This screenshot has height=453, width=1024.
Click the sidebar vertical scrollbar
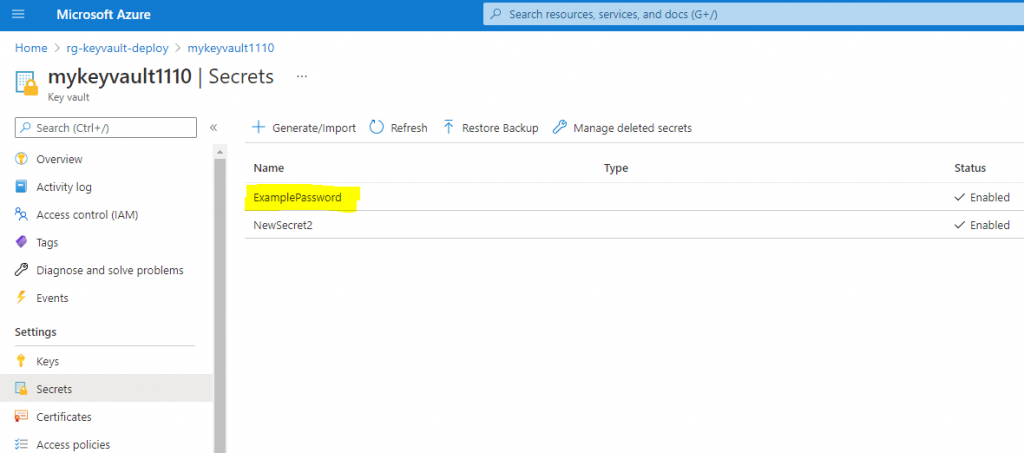221,300
